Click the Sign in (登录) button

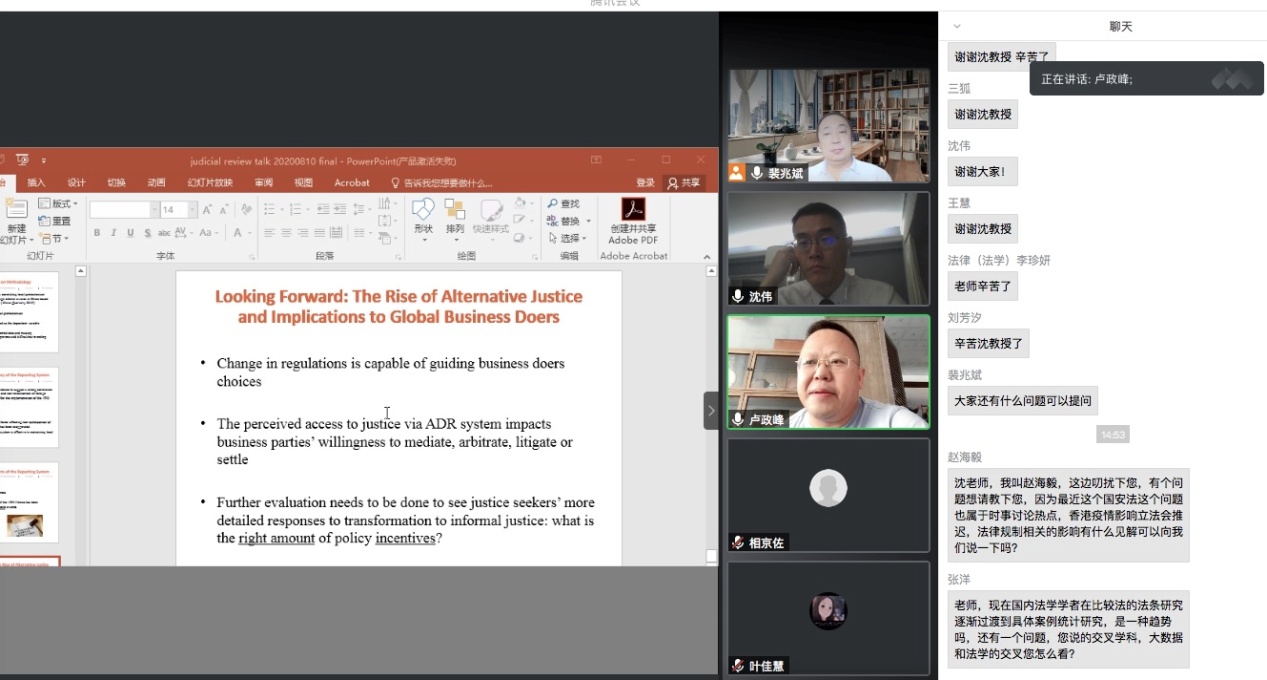tap(645, 183)
